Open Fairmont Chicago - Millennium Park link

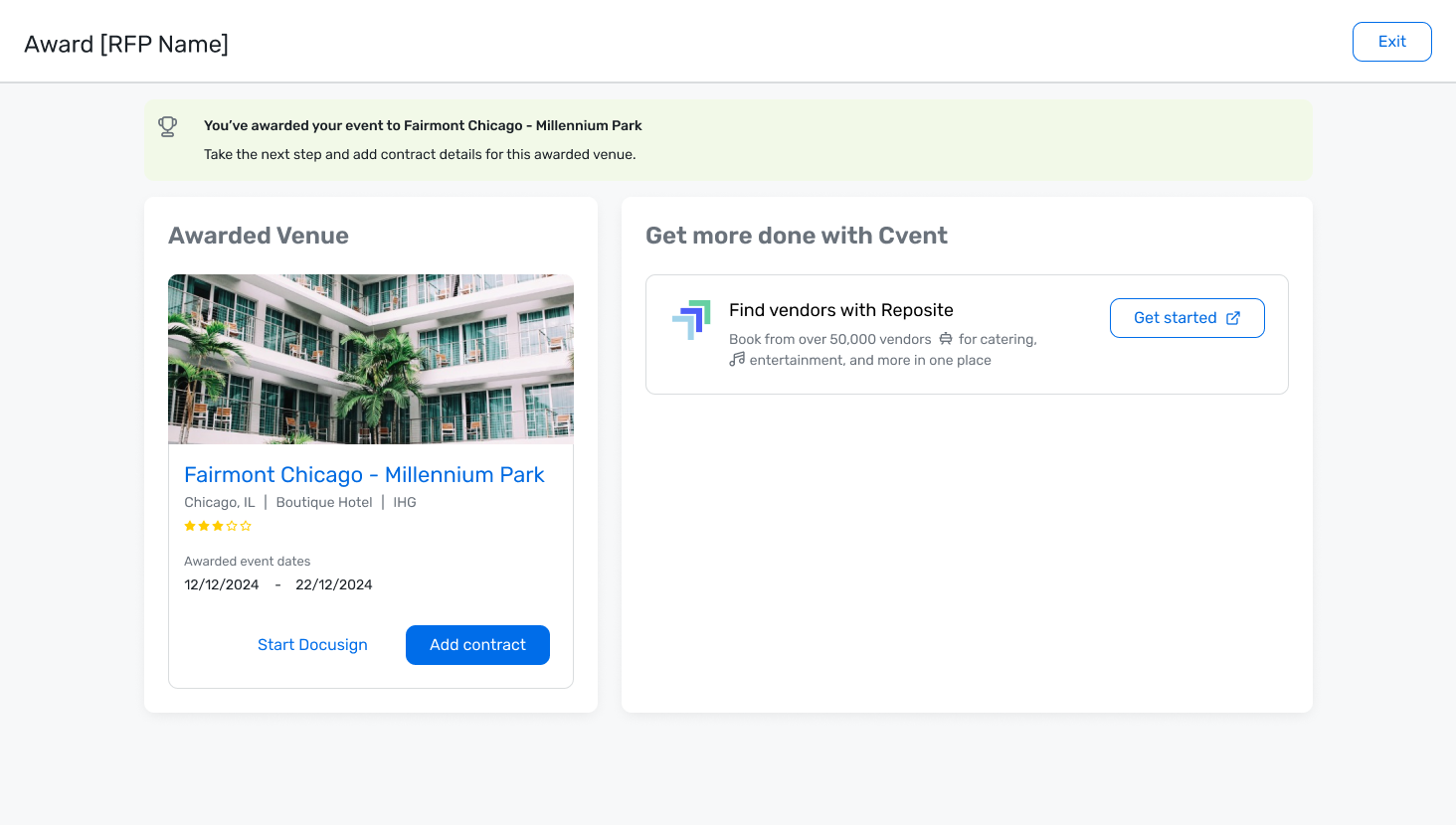364,475
